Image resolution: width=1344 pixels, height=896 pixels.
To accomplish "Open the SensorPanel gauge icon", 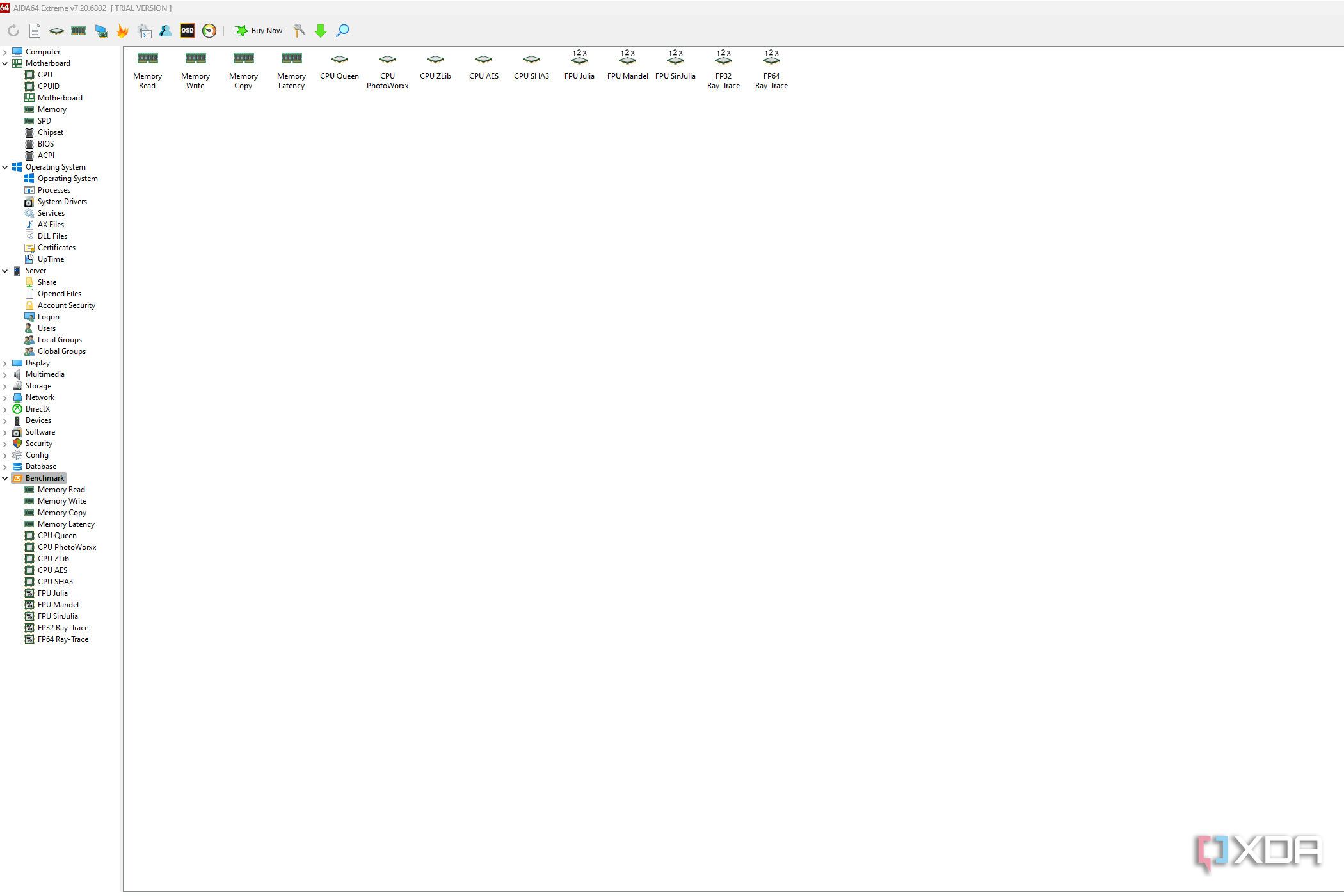I will pos(209,31).
